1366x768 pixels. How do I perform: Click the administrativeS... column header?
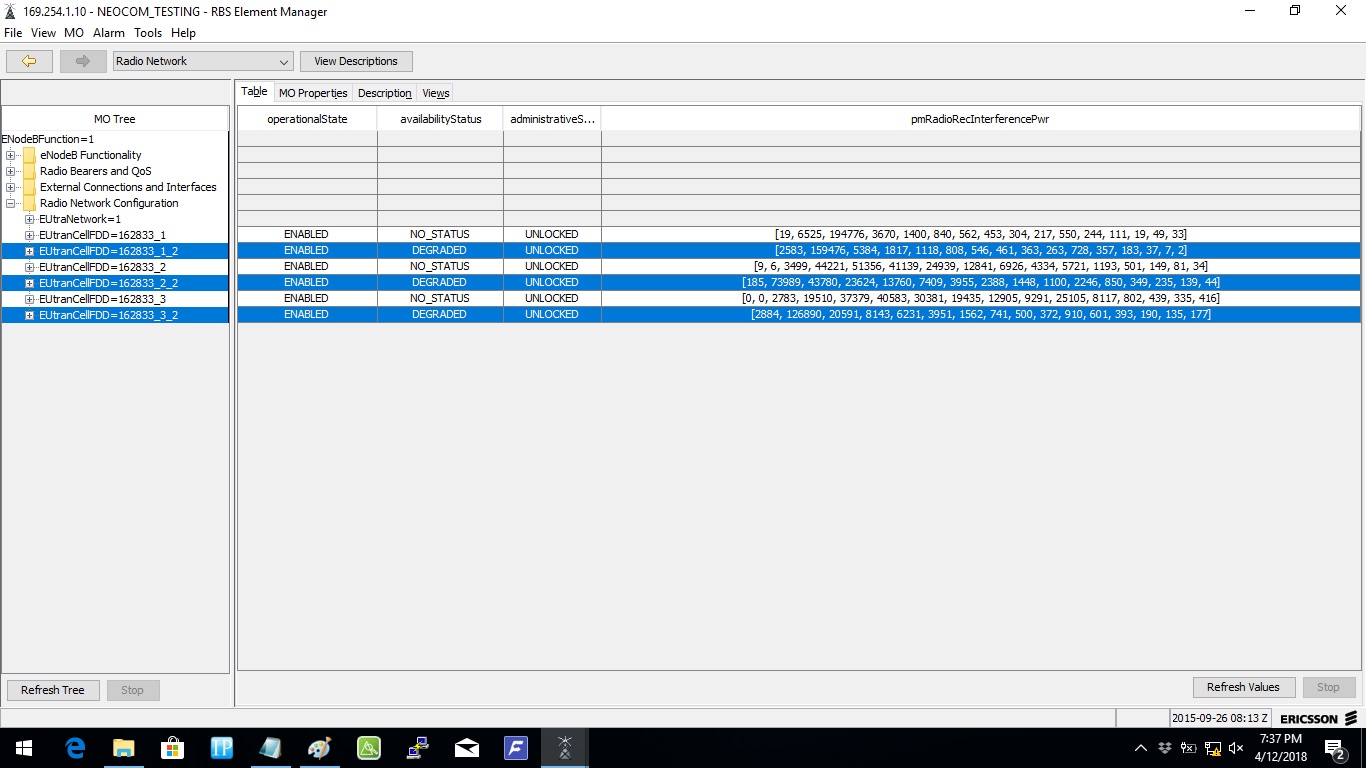(x=552, y=119)
